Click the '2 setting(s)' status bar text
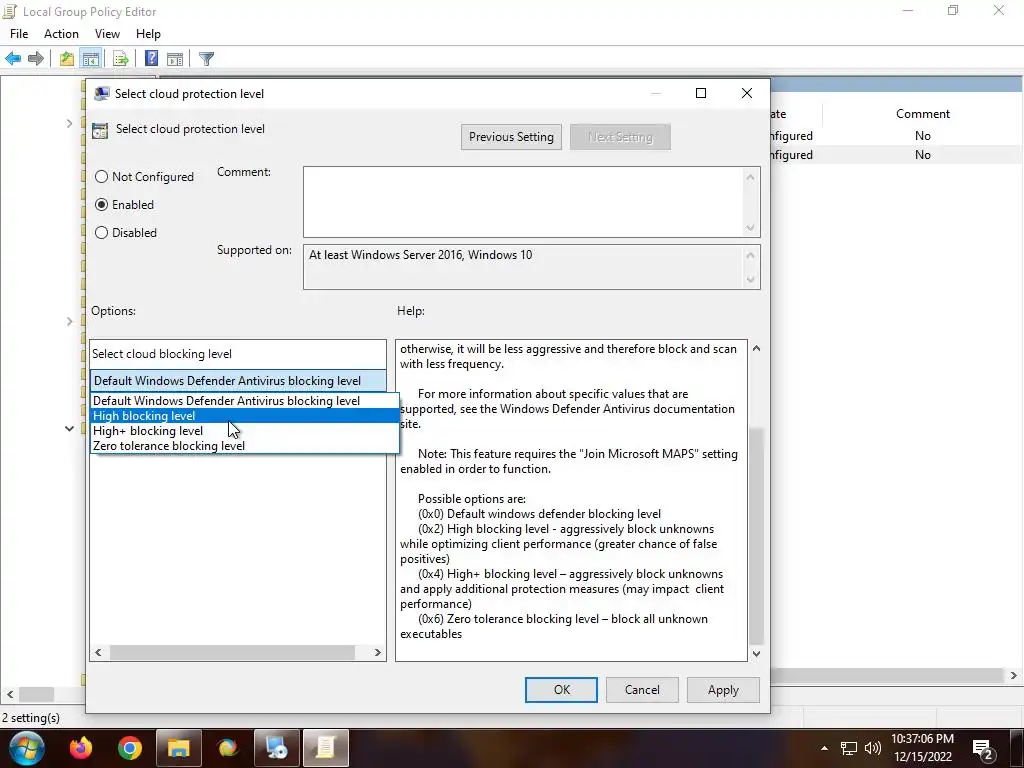The image size is (1024, 768). [x=31, y=718]
